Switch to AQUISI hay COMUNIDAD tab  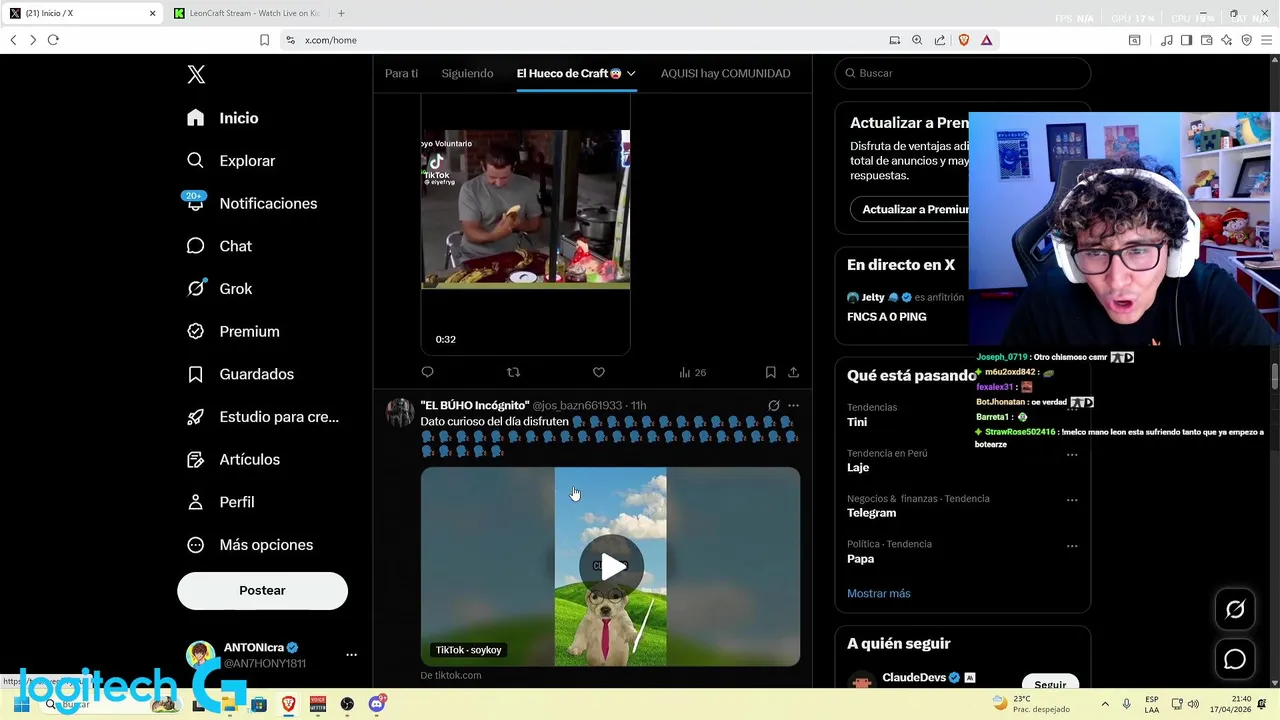tap(725, 73)
